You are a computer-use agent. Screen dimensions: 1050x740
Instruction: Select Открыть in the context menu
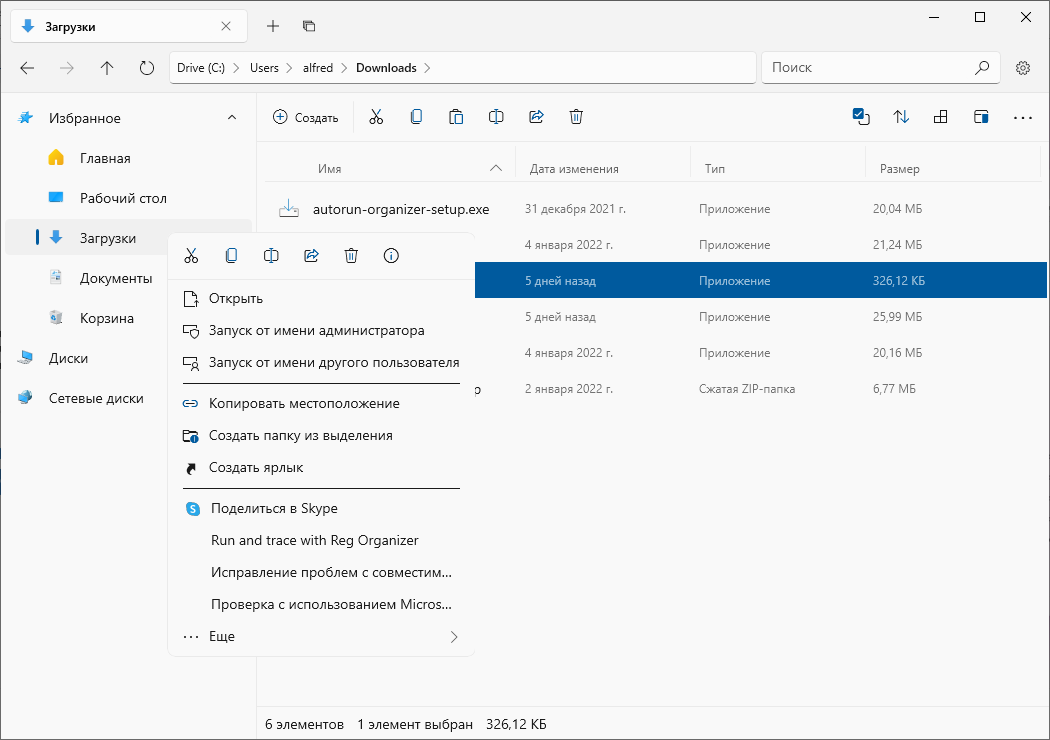tap(321, 299)
